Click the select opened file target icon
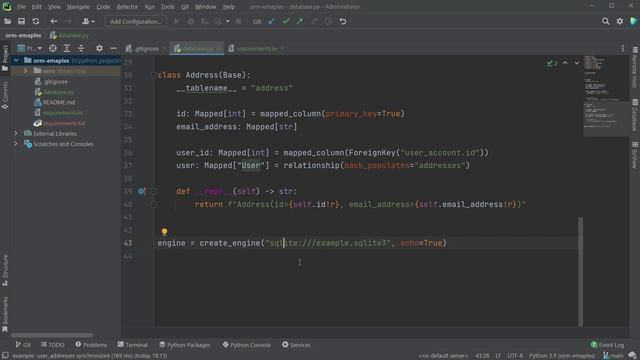The height and width of the screenshot is (360, 640). 53,48
